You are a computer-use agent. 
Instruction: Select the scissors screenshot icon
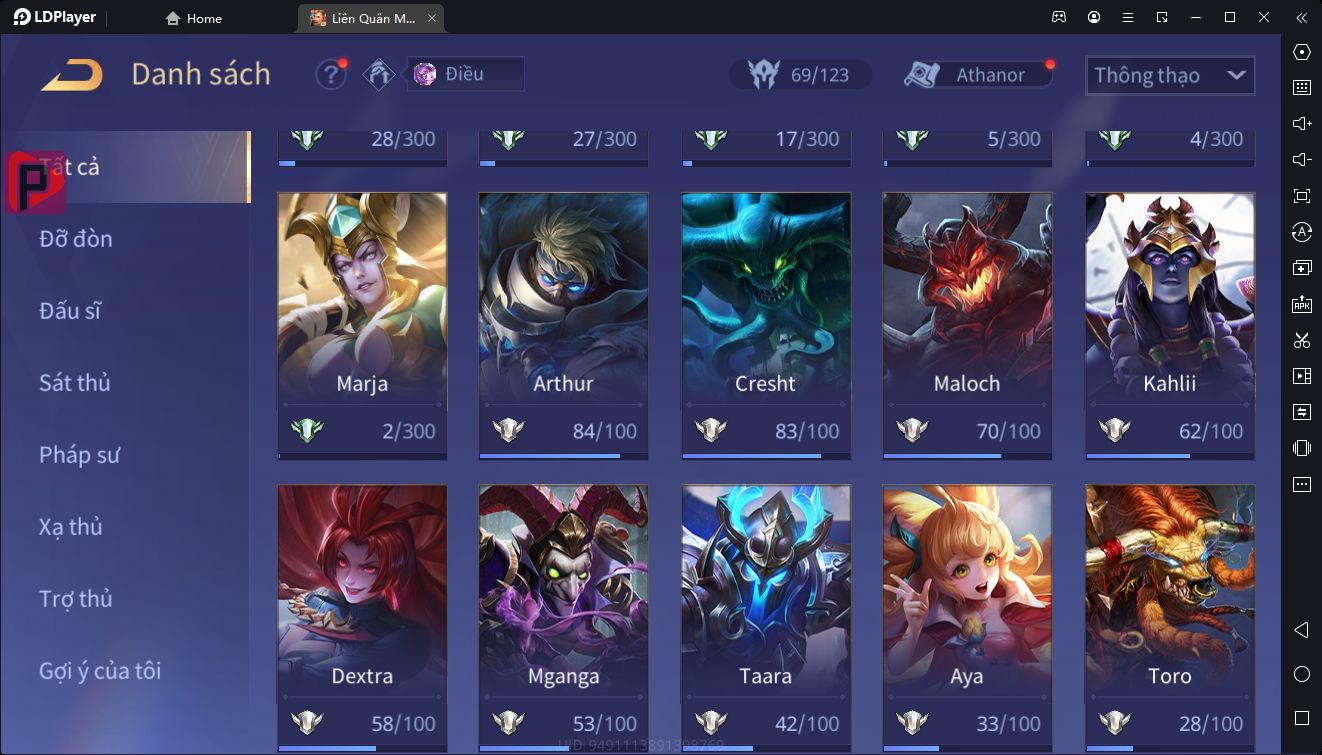pyautogui.click(x=1302, y=340)
